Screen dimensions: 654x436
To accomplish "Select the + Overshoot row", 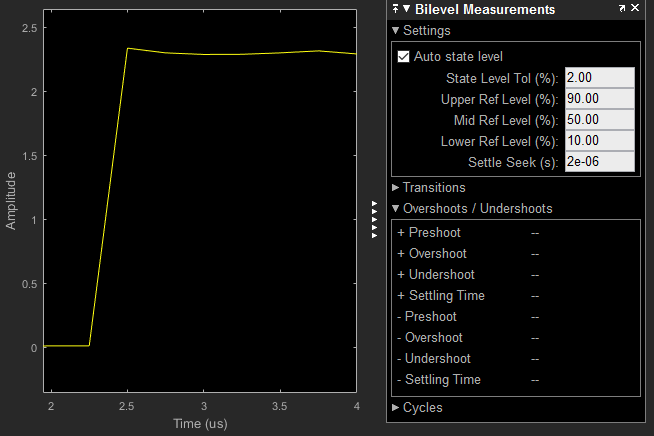I will click(516, 254).
